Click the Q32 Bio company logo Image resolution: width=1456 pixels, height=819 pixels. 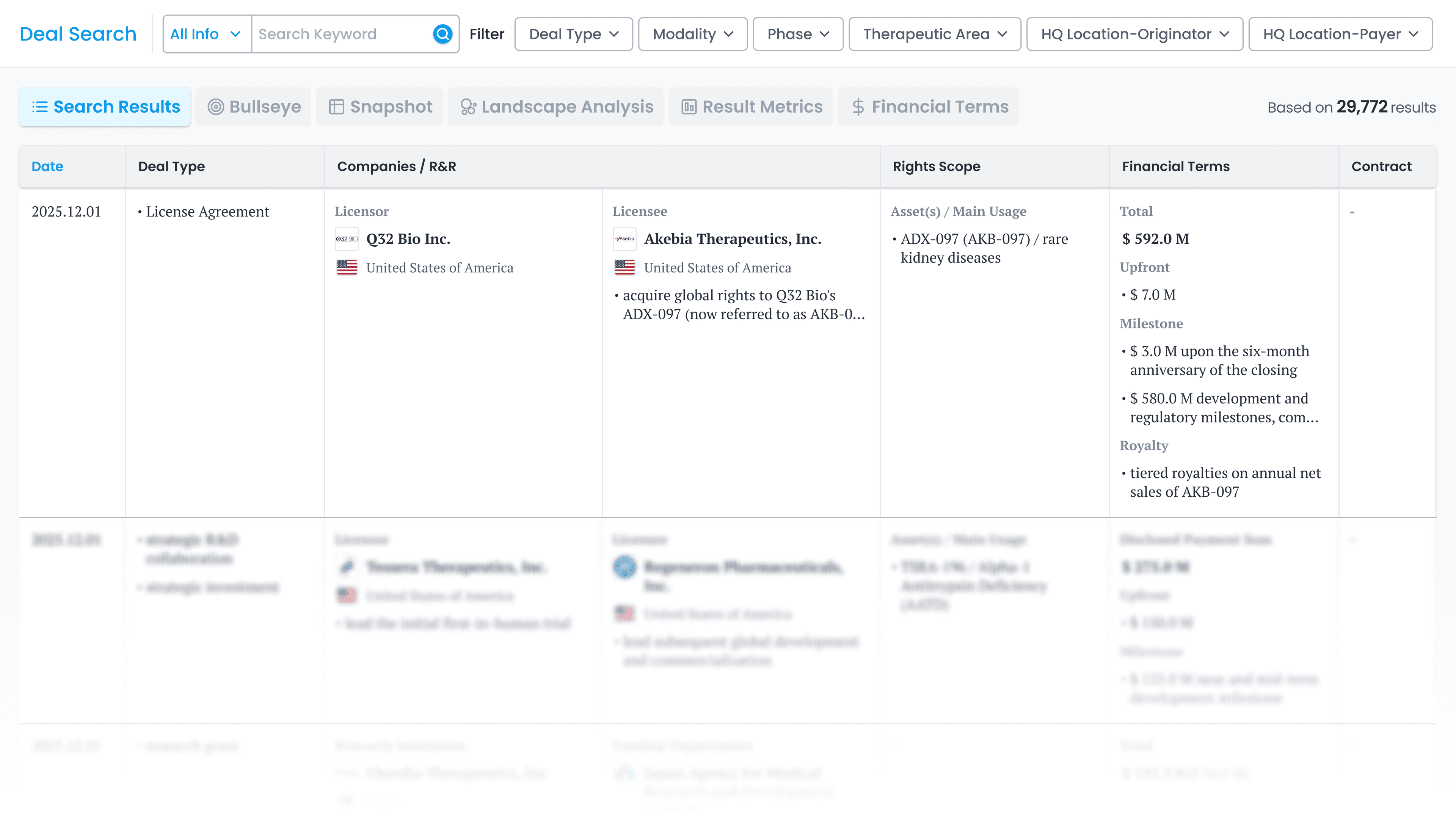point(347,239)
